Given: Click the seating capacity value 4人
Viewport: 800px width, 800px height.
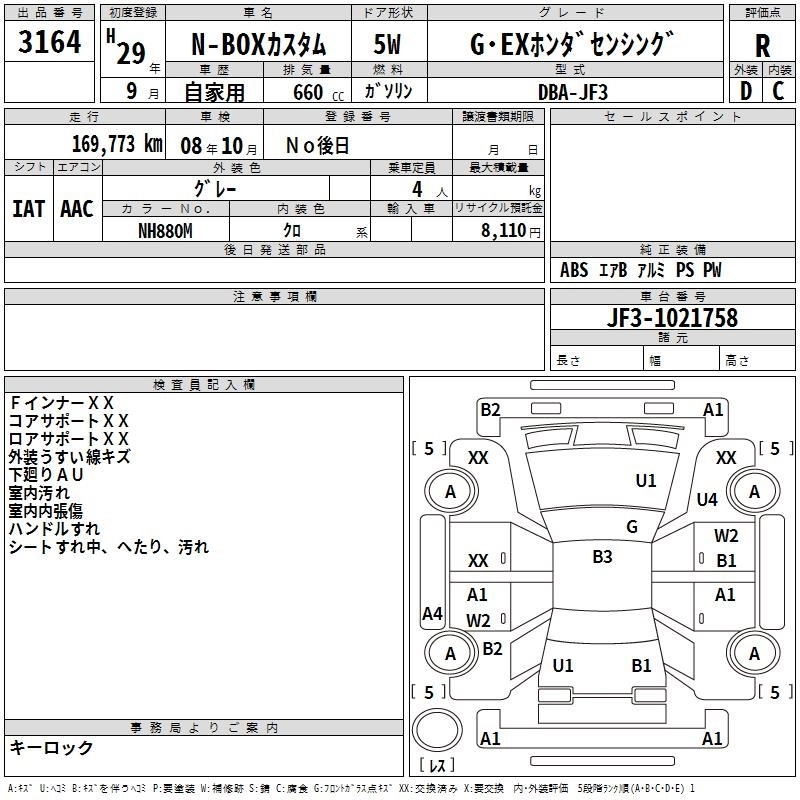Looking at the screenshot, I should (430, 190).
